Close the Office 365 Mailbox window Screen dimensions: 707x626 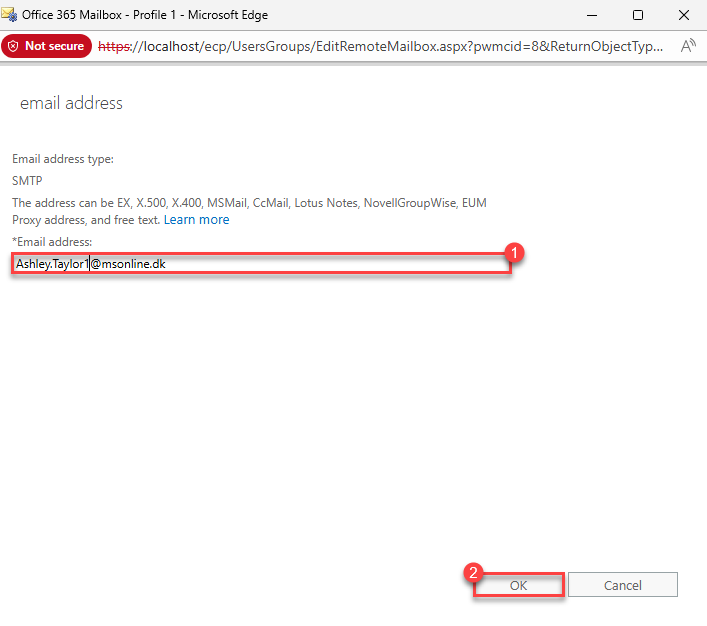coord(684,15)
